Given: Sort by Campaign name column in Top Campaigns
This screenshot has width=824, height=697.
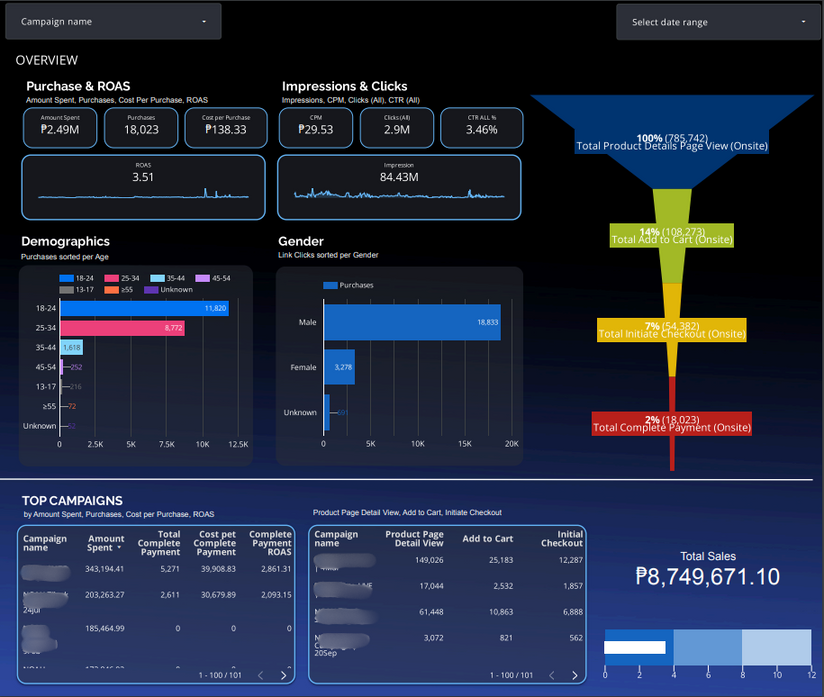Looking at the screenshot, I should click(45, 543).
